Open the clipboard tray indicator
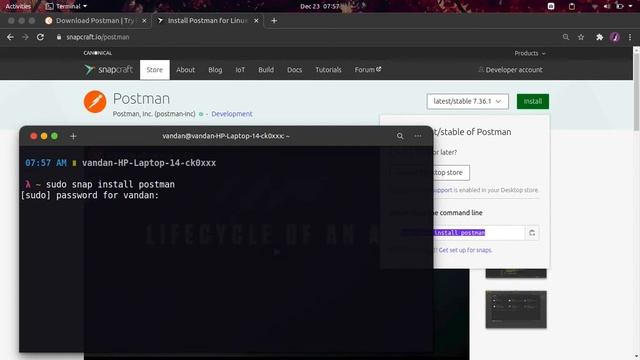Screen dimensions: 640x360 pyautogui.click(x=572, y=6)
